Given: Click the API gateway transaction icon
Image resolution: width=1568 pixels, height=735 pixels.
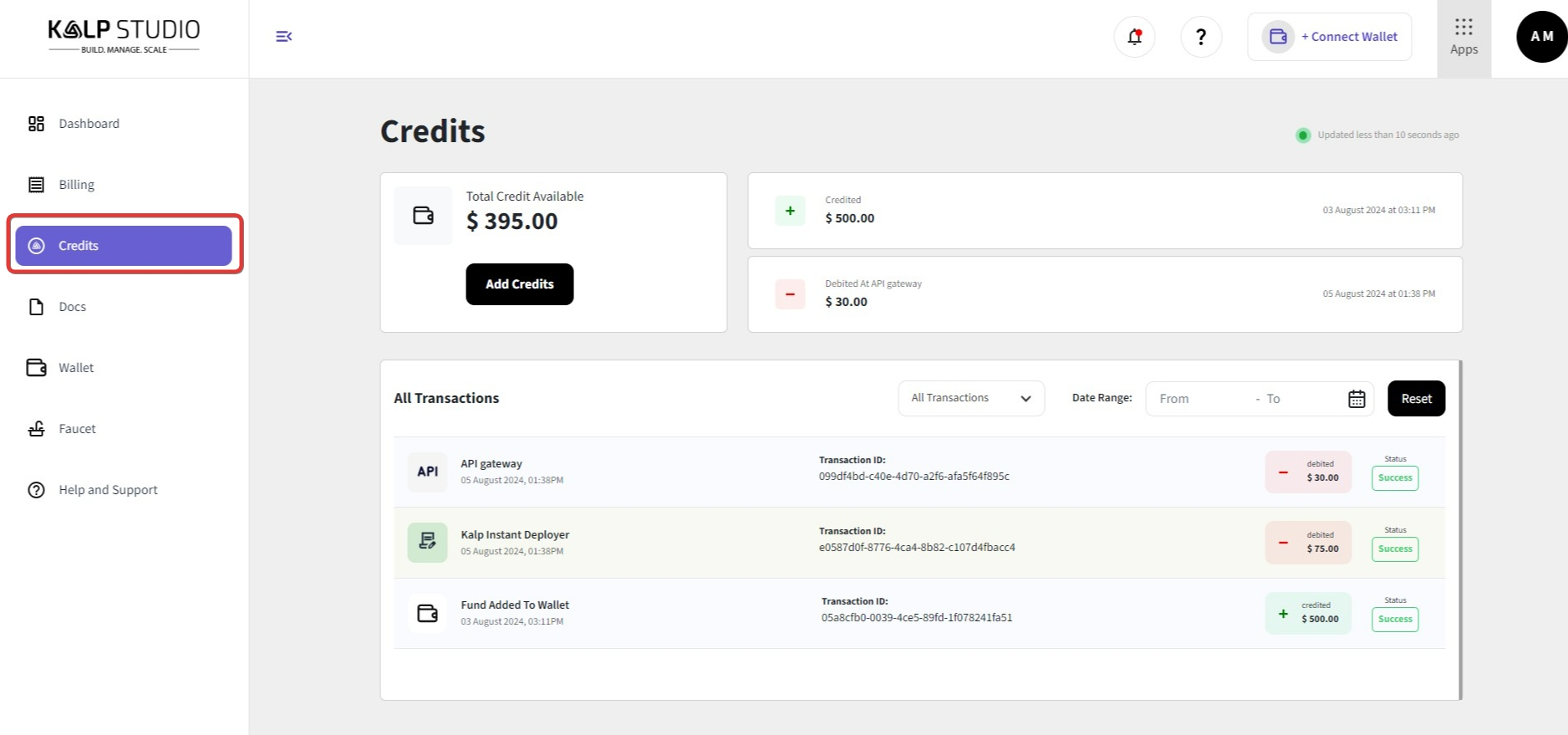Looking at the screenshot, I should [x=427, y=472].
